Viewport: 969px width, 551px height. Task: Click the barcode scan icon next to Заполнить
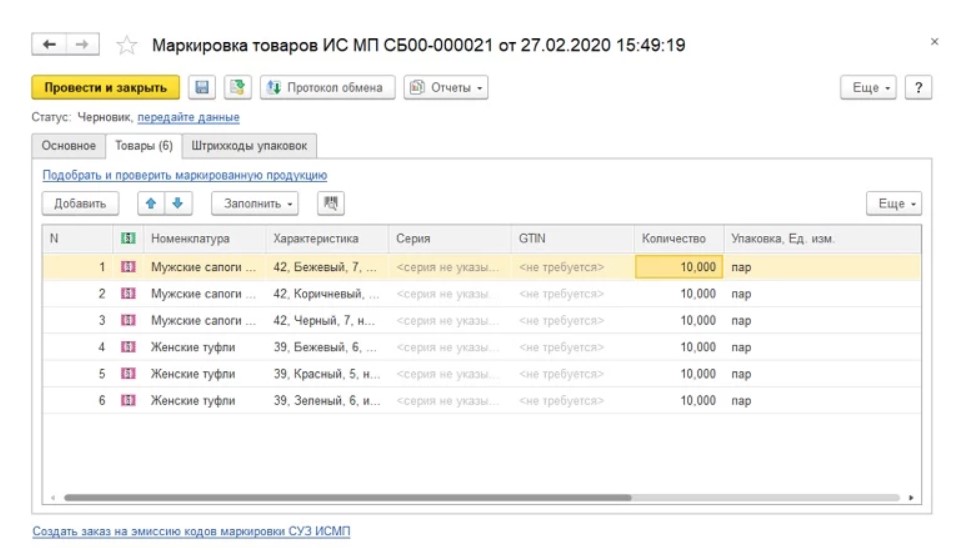click(x=331, y=204)
